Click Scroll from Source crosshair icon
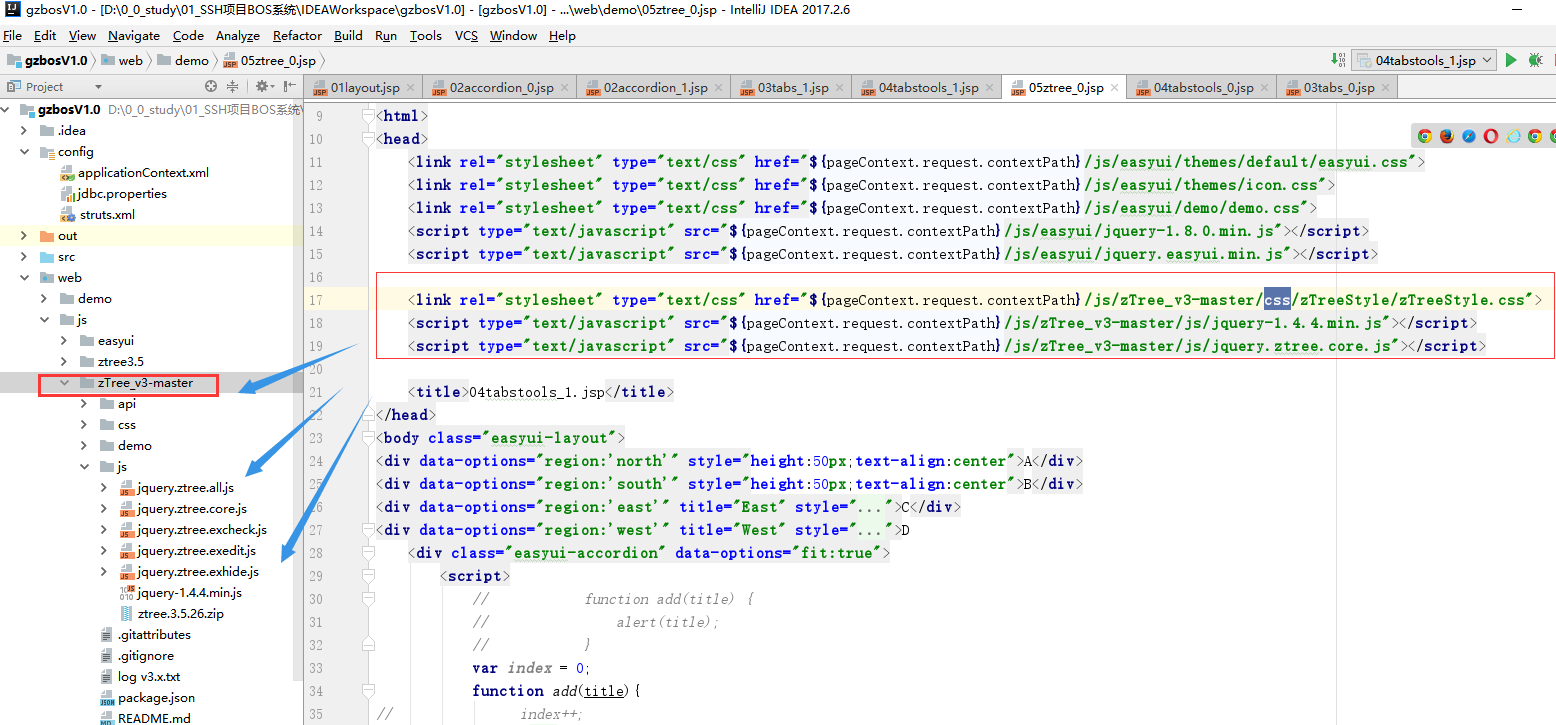The image size is (1556, 725). tap(211, 86)
